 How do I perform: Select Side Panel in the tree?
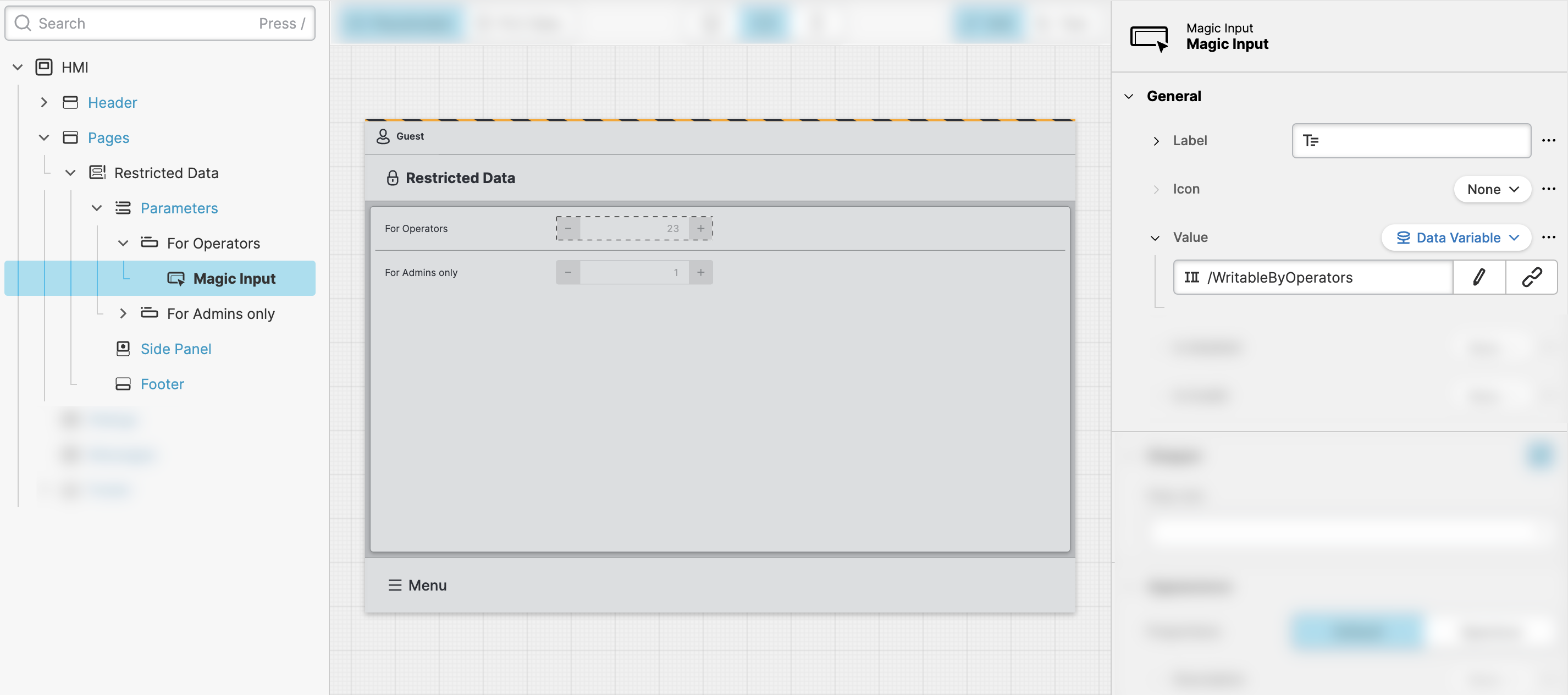click(x=175, y=349)
